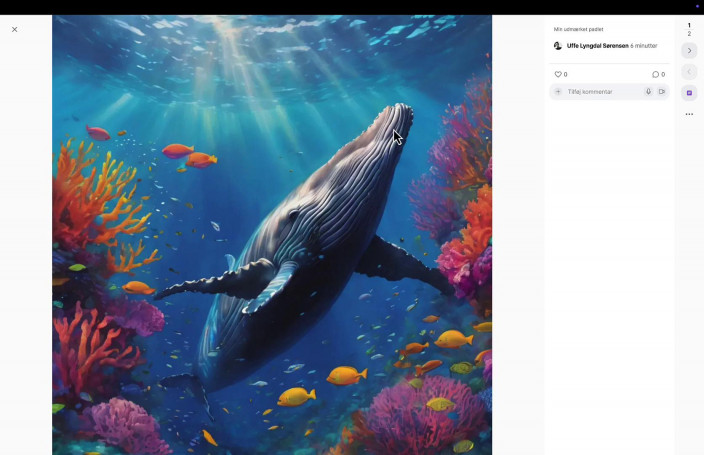Click the '6 minutter' timestamp
Image resolution: width=704 pixels, height=455 pixels.
pos(644,46)
